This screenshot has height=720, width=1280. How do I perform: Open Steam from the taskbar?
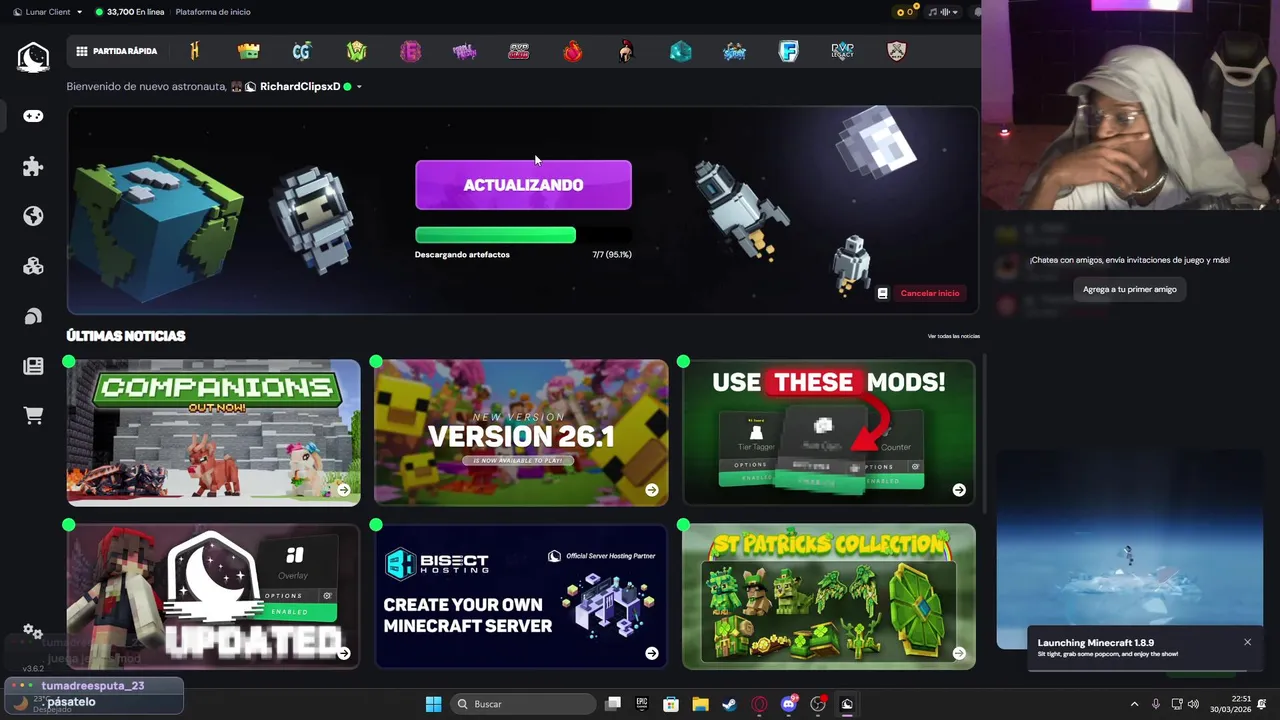pyautogui.click(x=729, y=704)
